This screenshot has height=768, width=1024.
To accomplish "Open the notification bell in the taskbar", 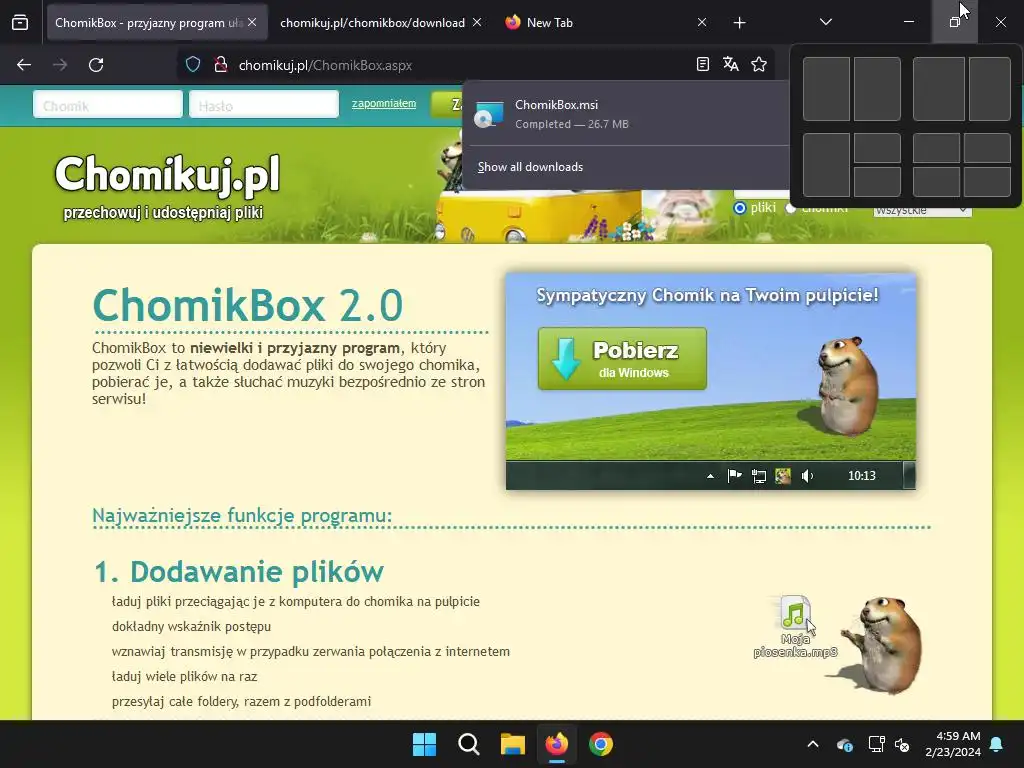I will [997, 744].
